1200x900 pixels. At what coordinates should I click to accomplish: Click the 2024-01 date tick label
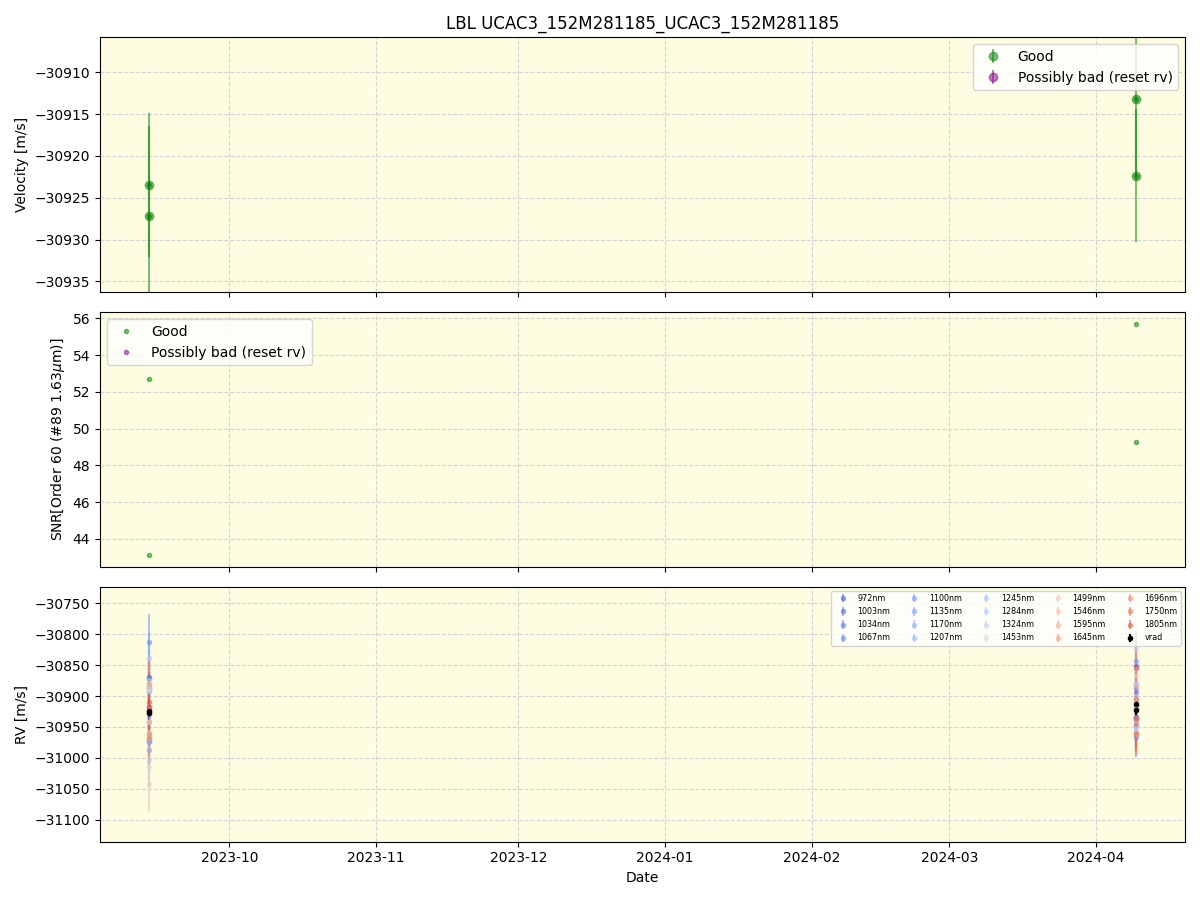(665, 857)
